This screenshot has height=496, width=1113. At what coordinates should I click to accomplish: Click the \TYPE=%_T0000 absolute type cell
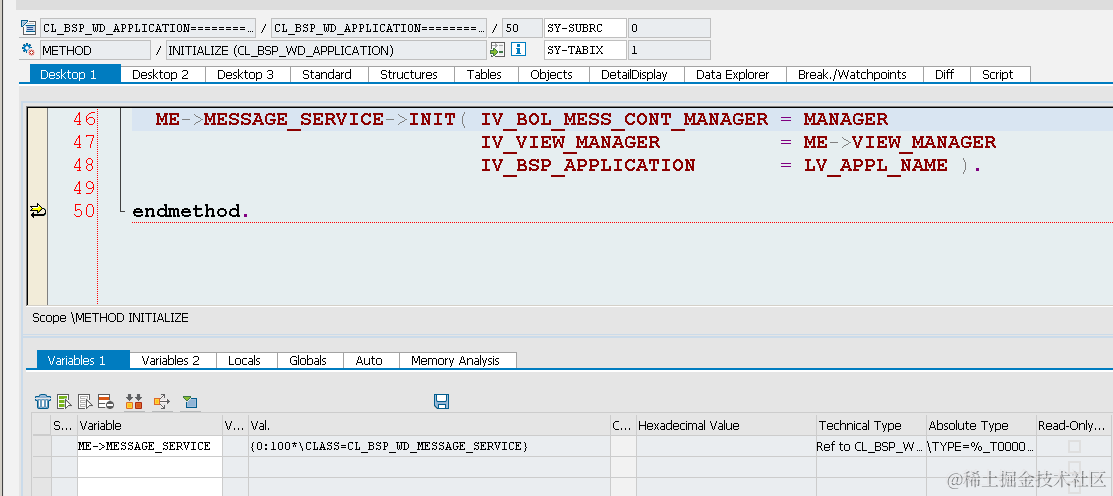coord(981,446)
